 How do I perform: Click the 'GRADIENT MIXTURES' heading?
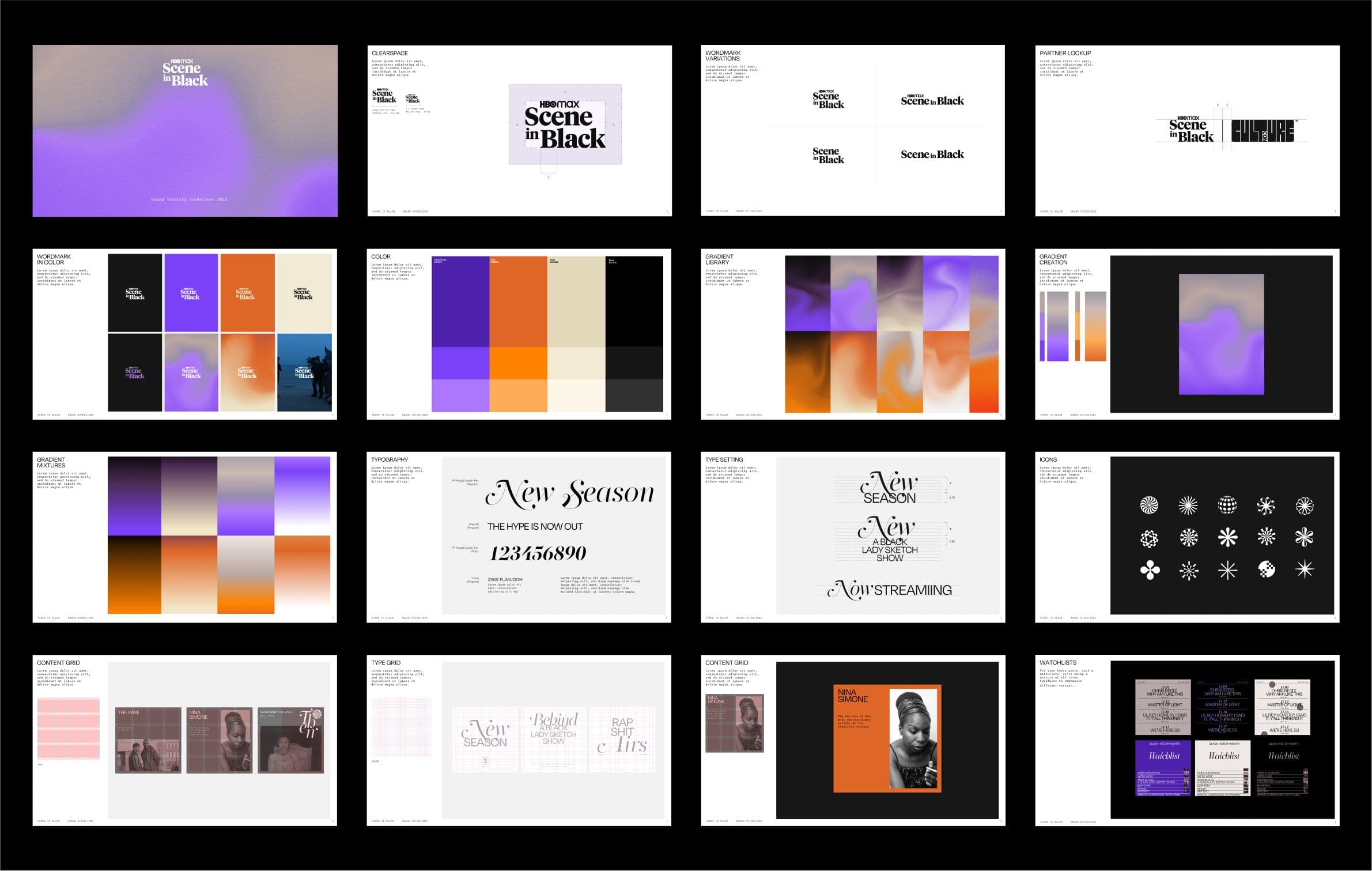51,462
